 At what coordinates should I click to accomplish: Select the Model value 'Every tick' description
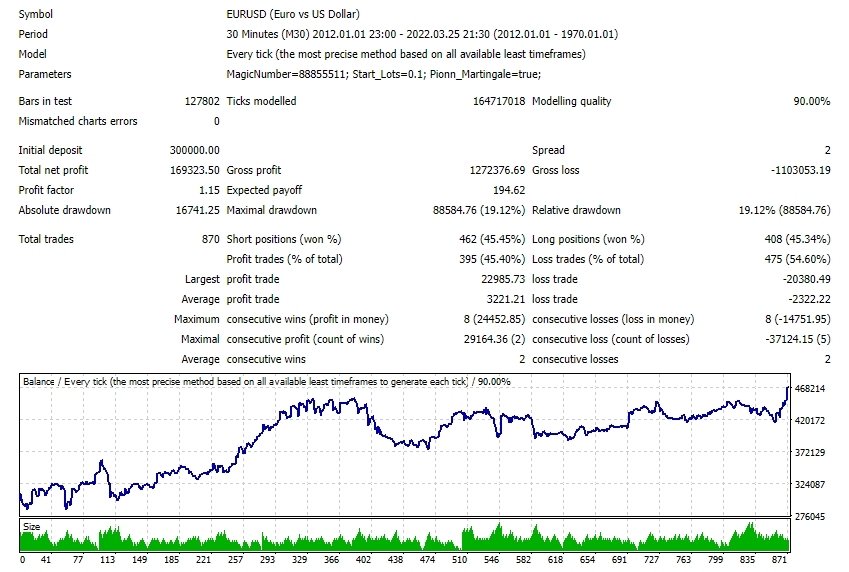pos(406,54)
